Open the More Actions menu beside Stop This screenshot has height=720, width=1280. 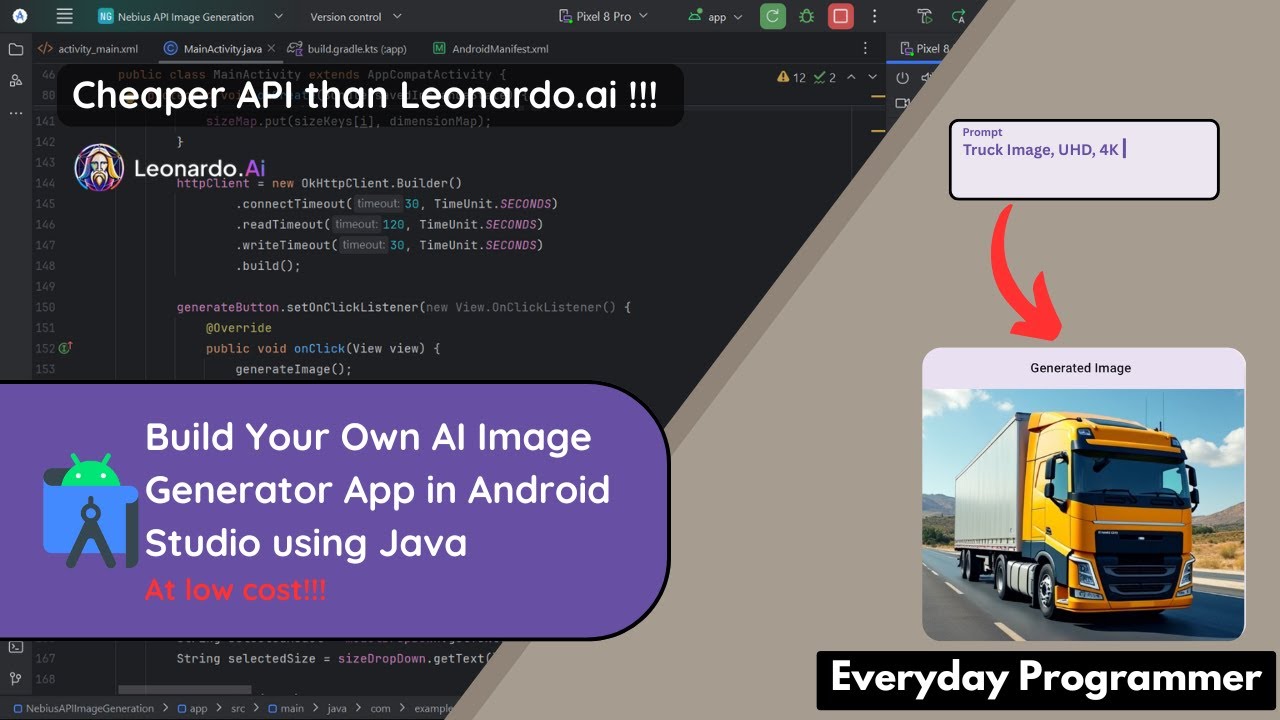pyautogui.click(x=875, y=16)
